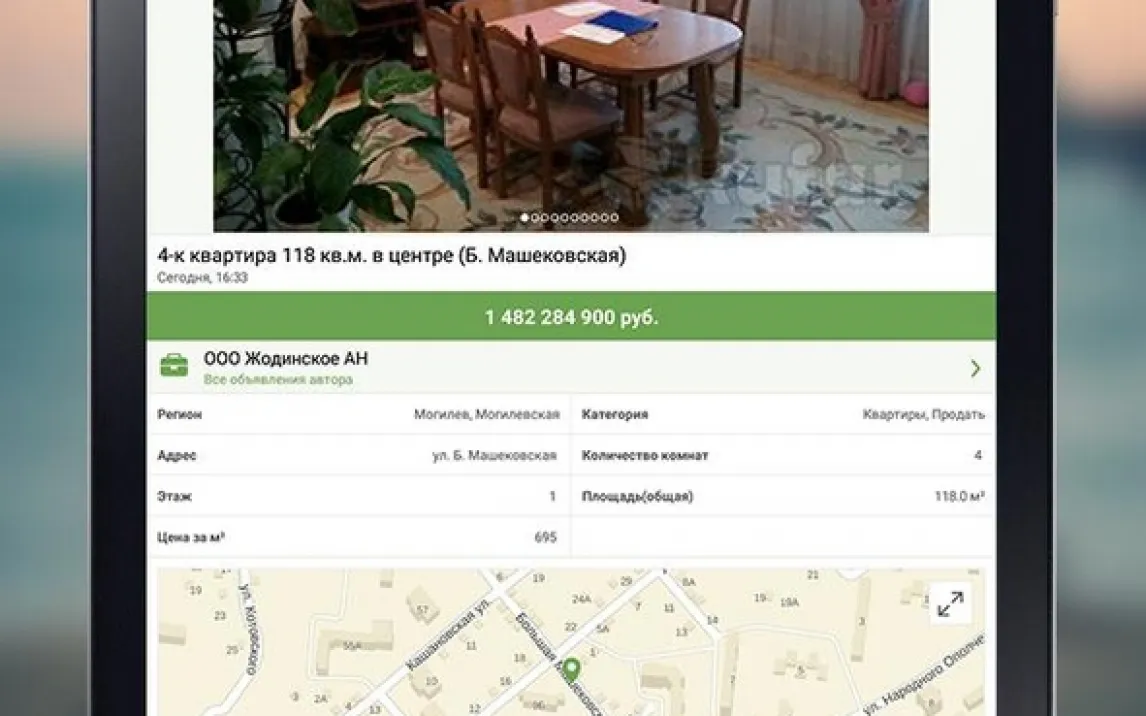Jump to the last photo carousel dot
This screenshot has width=1146, height=716.
click(614, 218)
